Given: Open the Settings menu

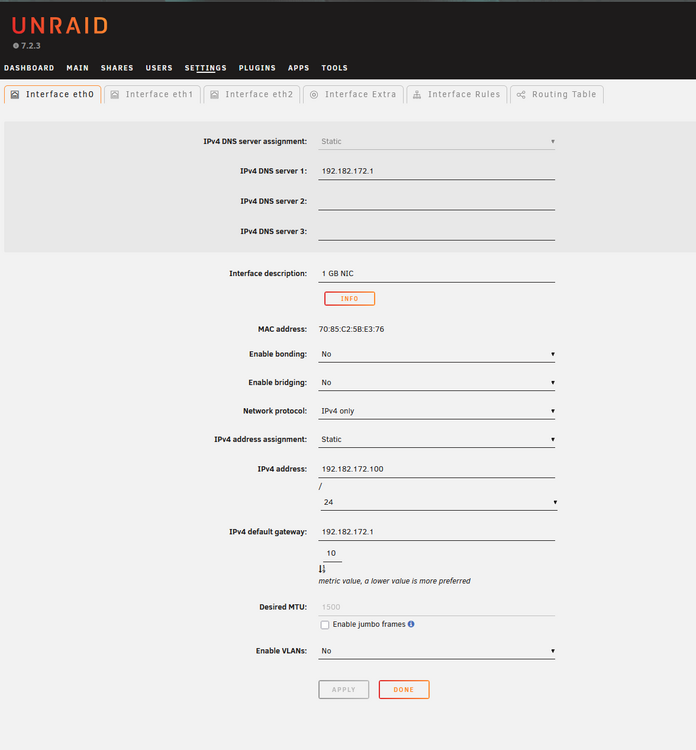Looking at the screenshot, I should tap(206, 68).
